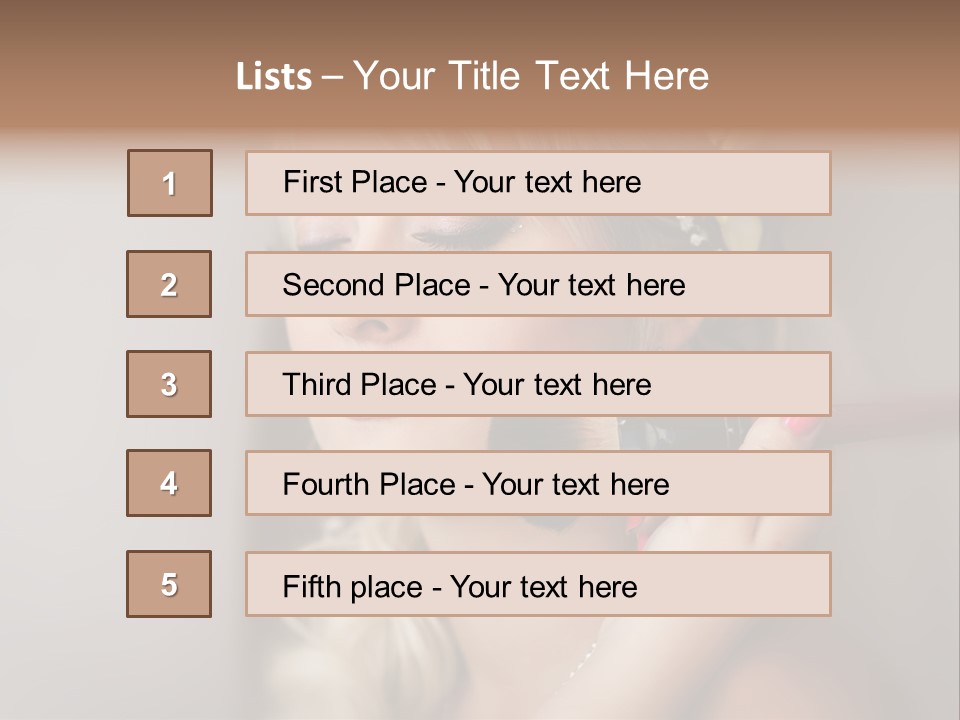960x720 pixels.
Task: Click the Second Place text box
Action: click(538, 284)
